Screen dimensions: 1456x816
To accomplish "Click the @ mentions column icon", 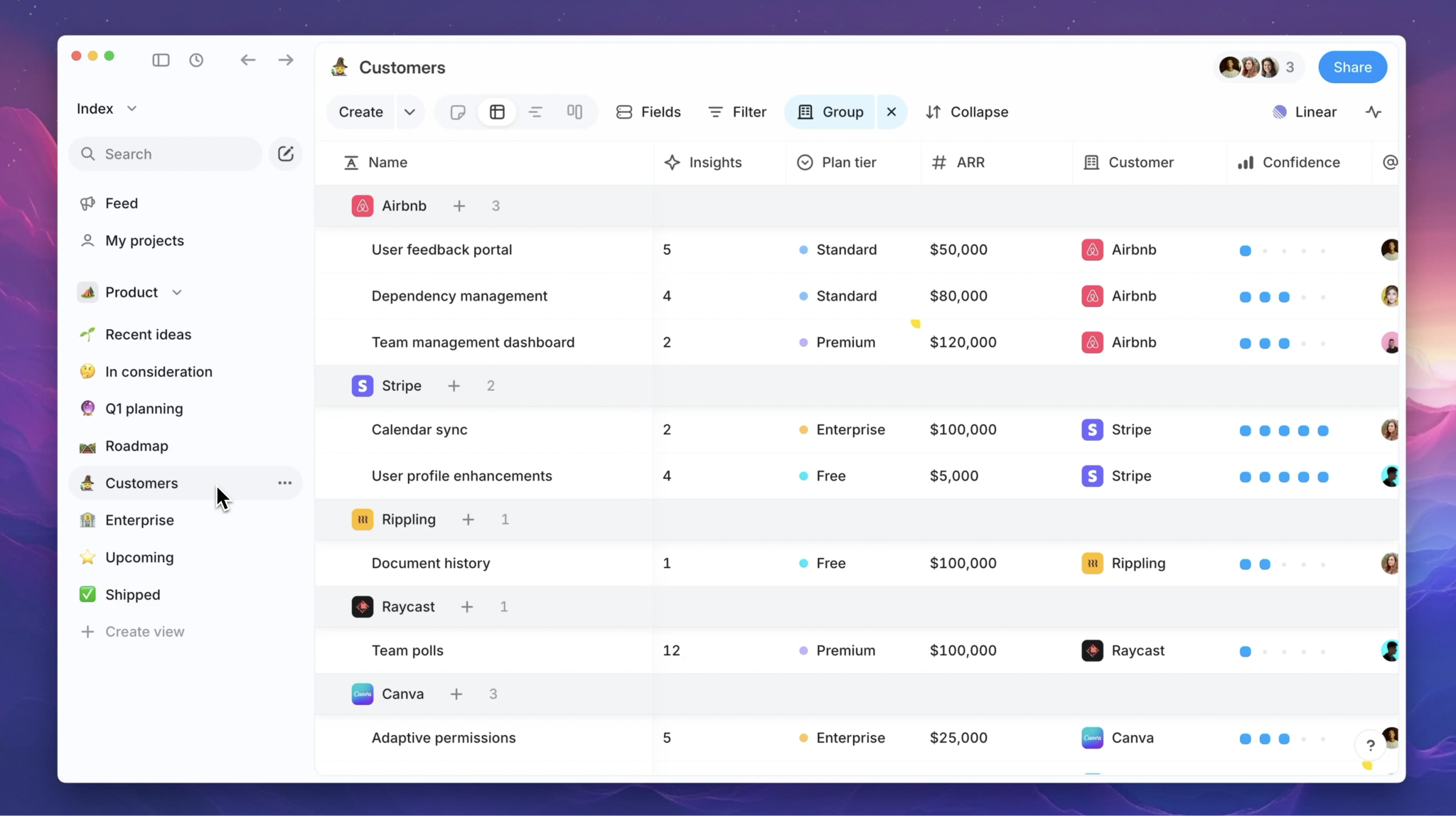I will [x=1389, y=162].
